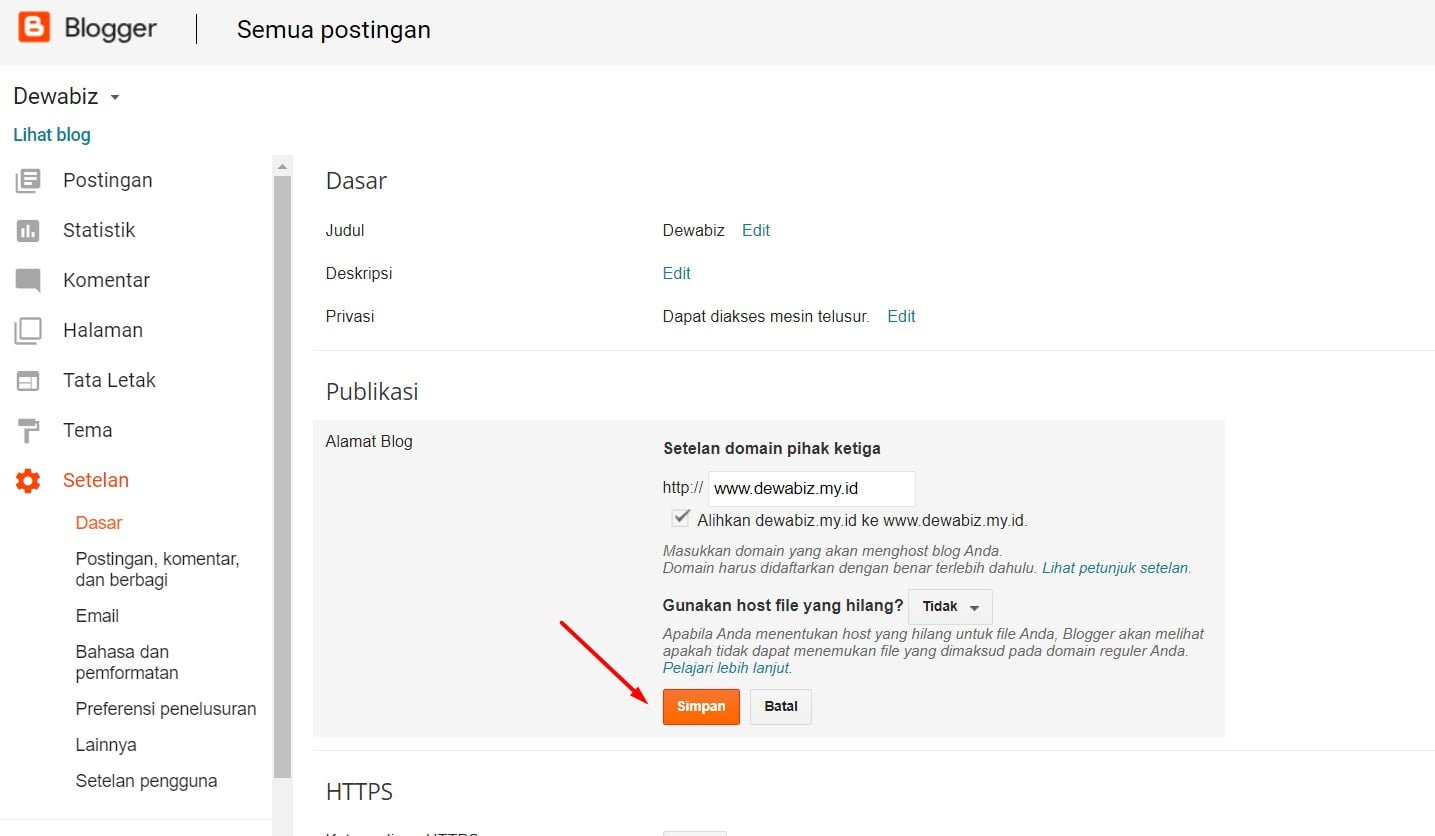Click the Batal button

[780, 706]
